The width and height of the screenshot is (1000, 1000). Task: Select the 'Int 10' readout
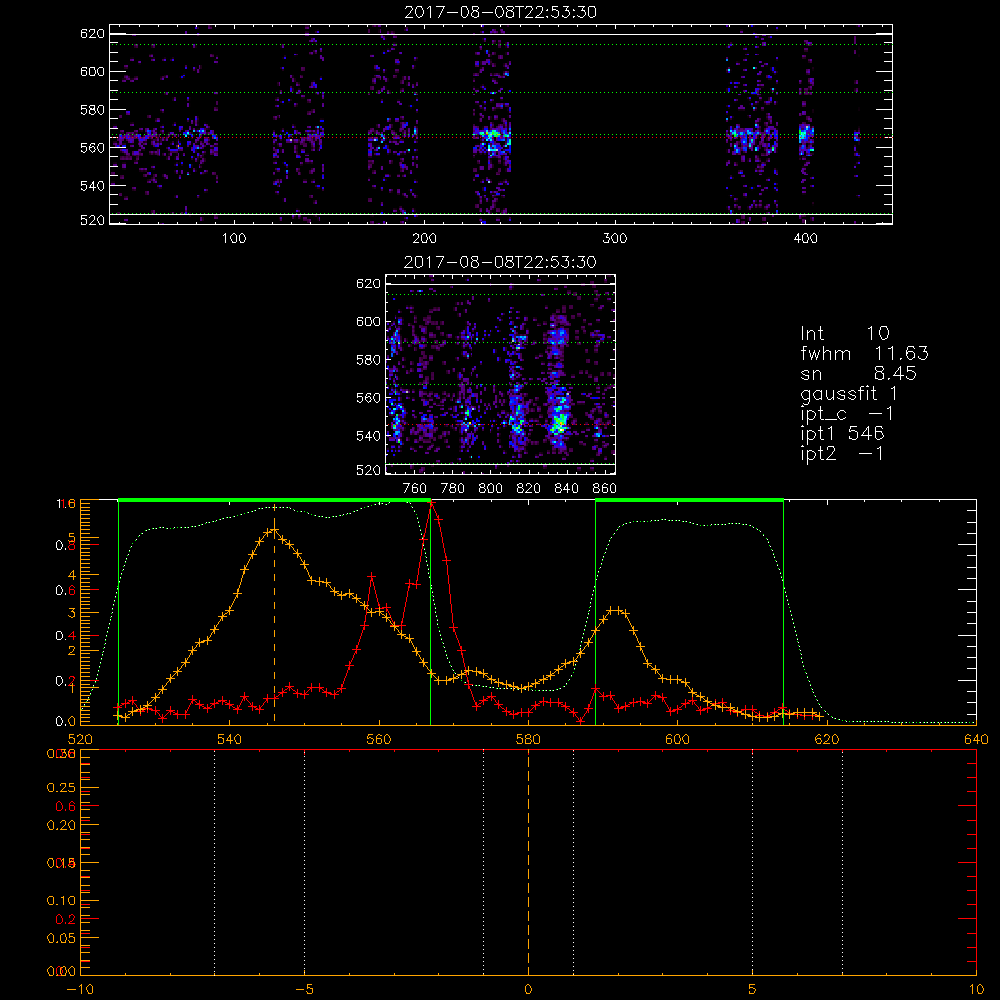845,334
